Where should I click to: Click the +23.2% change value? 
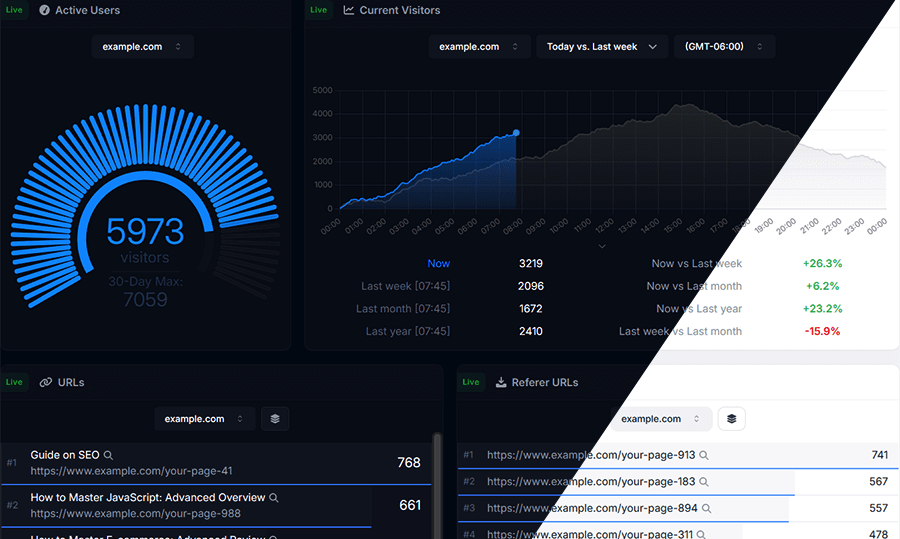[823, 309]
